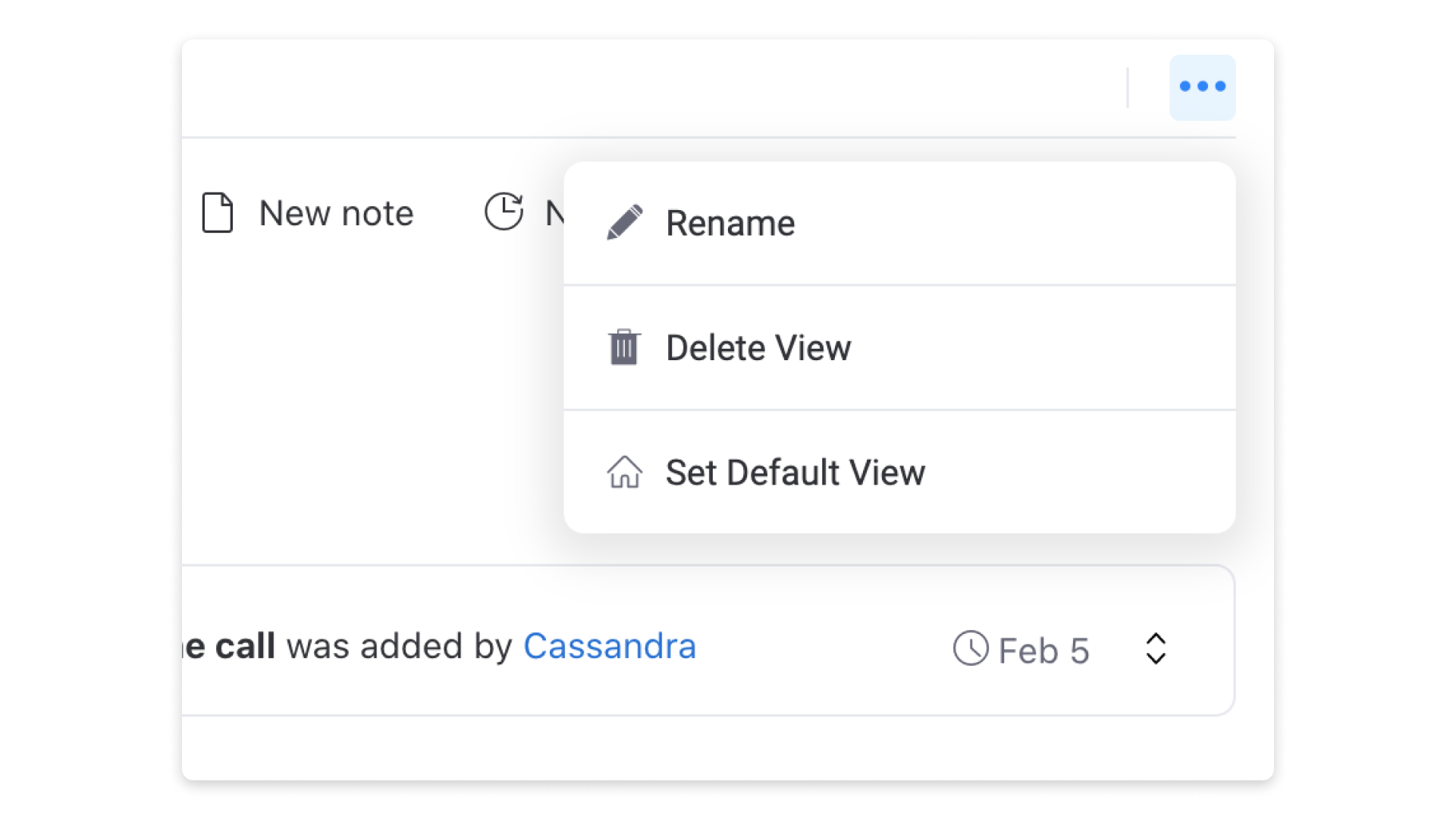1456x819 pixels.
Task: Click the upward chevron on activity entry
Action: (x=1156, y=639)
